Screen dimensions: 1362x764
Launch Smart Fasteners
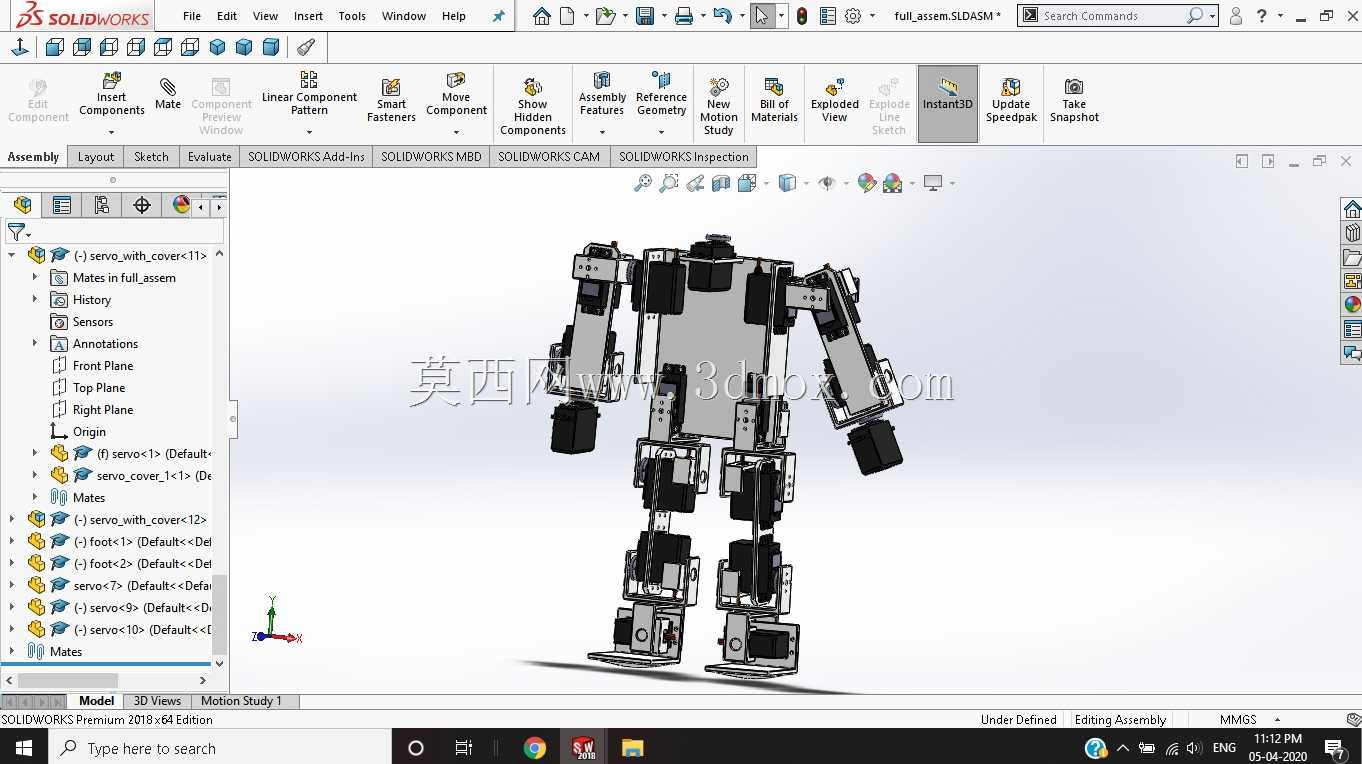[391, 100]
